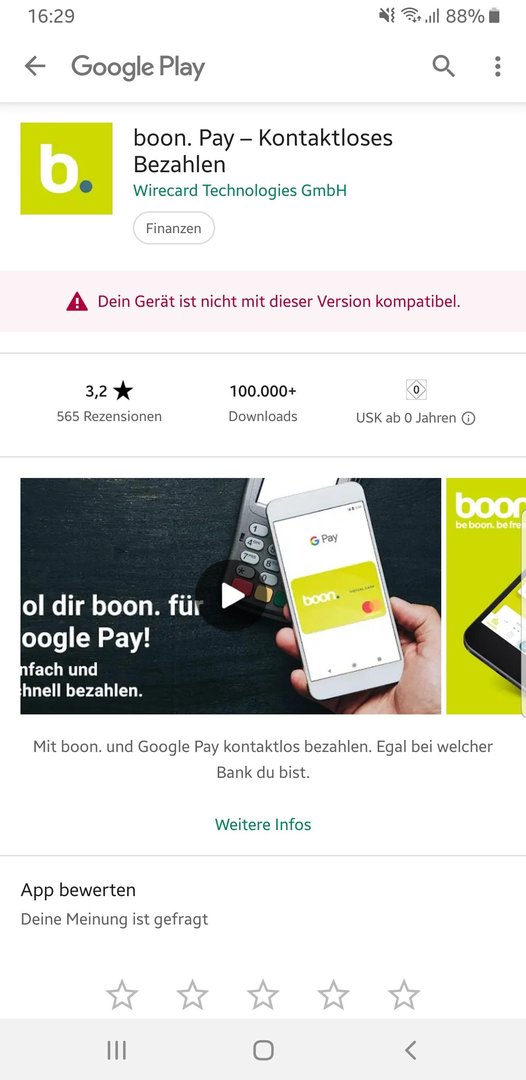The height and width of the screenshot is (1080, 526).
Task: Open Wirecard Technologies GmbH developer page
Action: coord(240,190)
